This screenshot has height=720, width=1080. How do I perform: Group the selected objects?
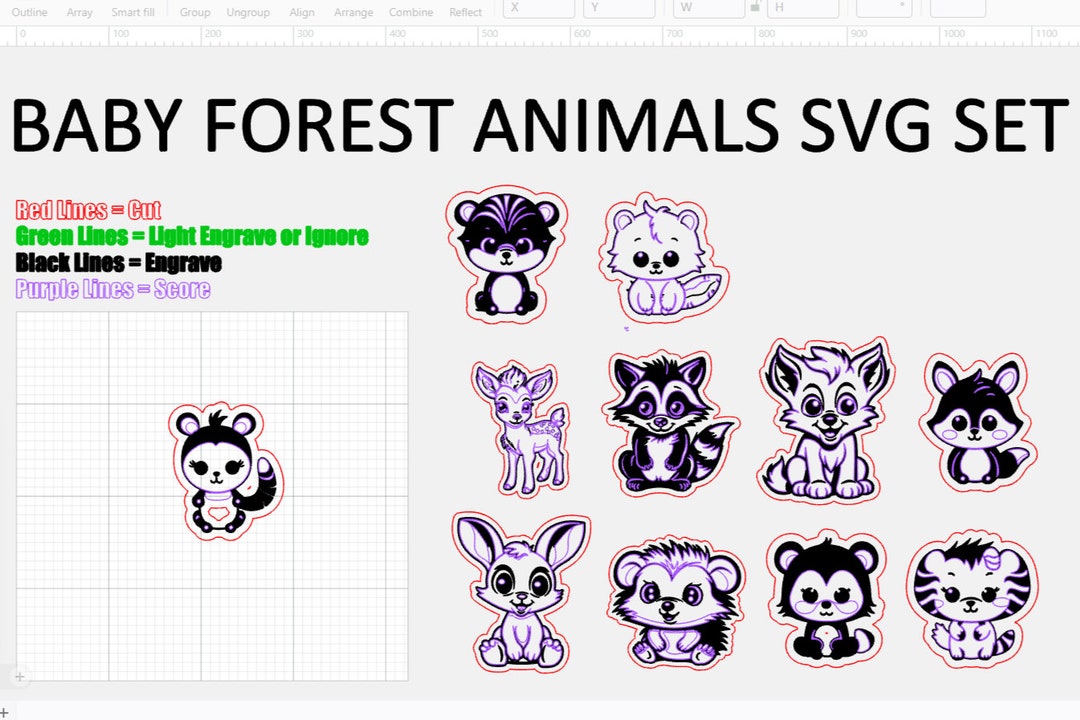195,12
